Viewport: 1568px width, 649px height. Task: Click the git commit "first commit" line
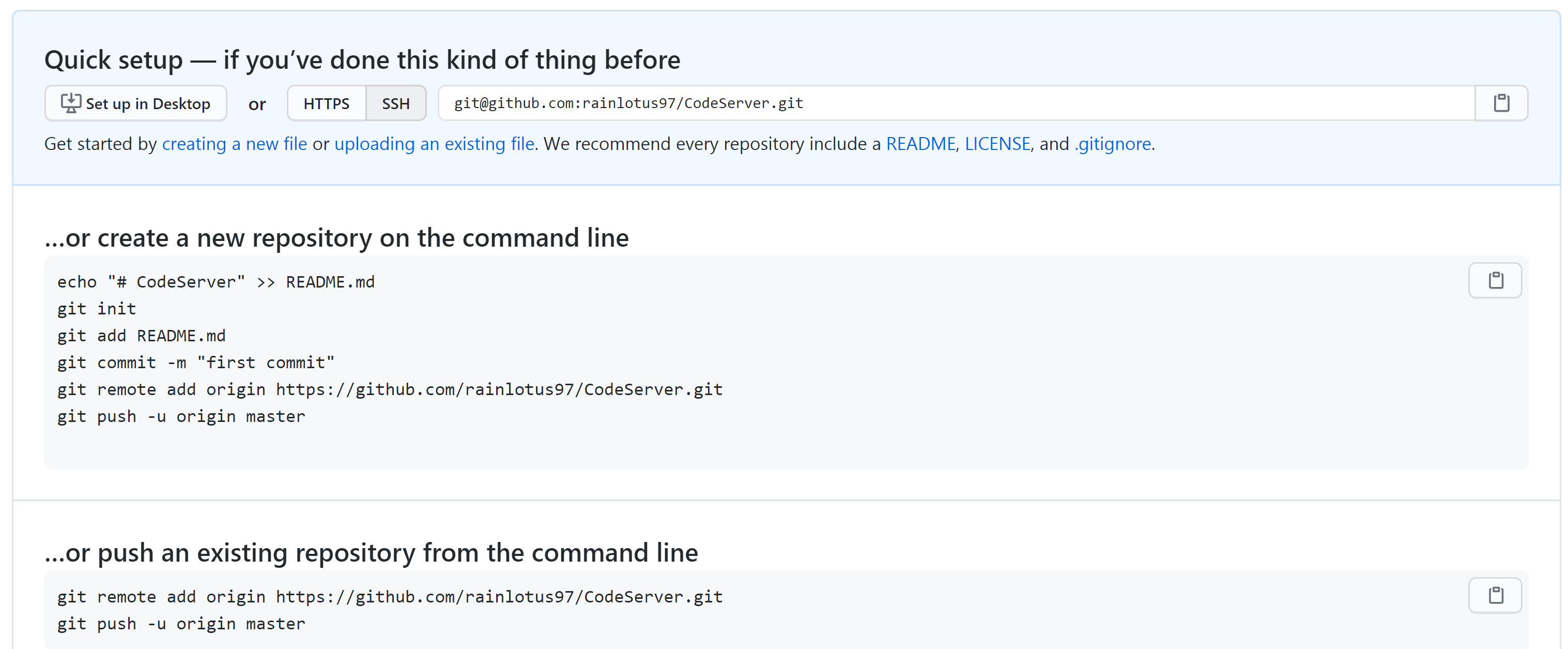click(x=196, y=362)
